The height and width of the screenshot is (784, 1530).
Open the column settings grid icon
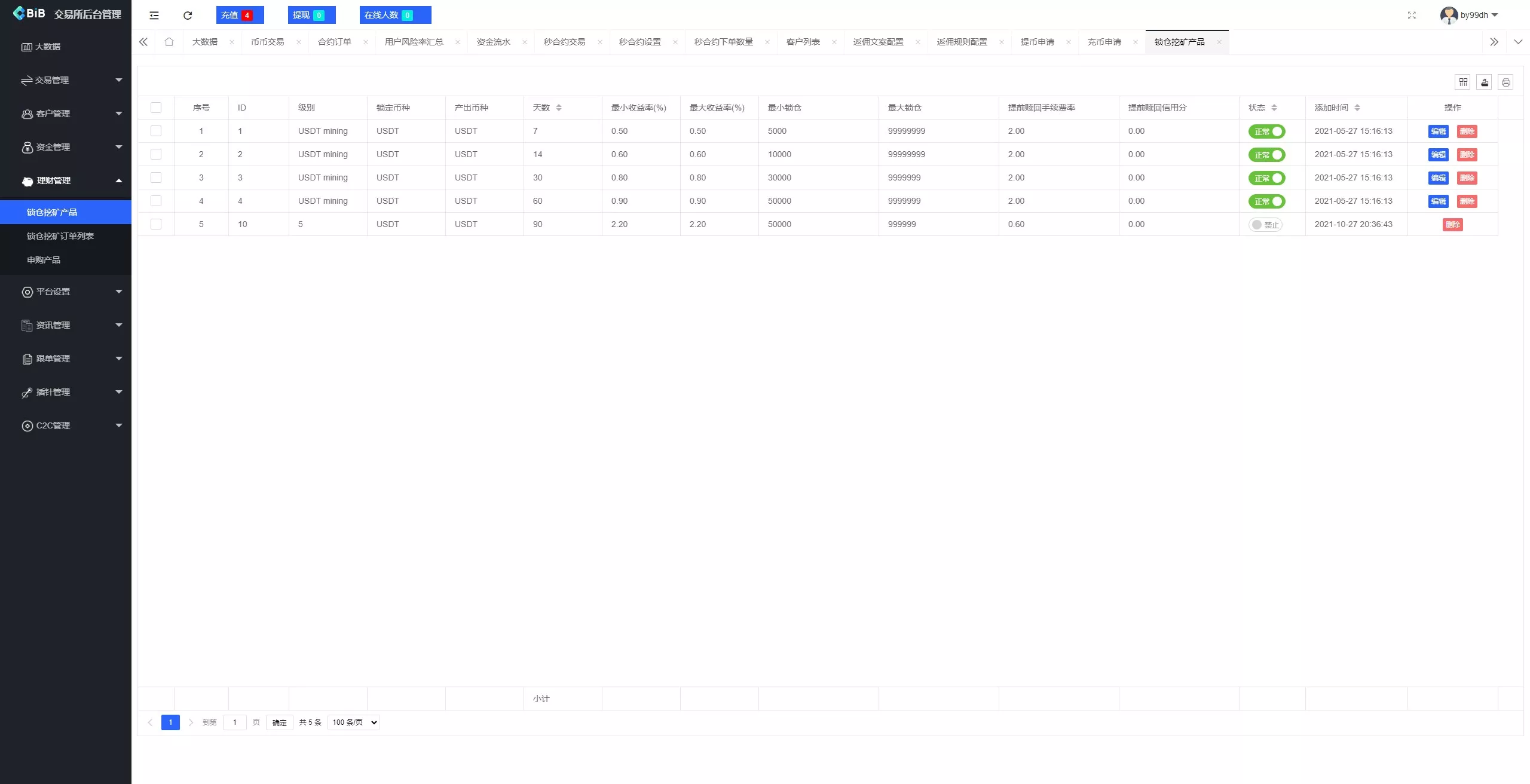tap(1463, 82)
